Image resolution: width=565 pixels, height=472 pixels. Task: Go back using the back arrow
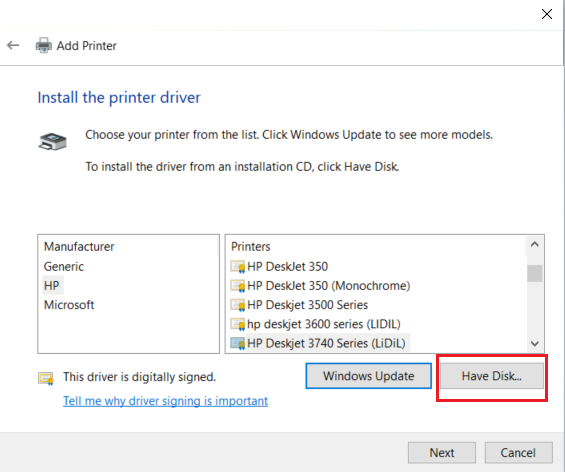point(13,45)
